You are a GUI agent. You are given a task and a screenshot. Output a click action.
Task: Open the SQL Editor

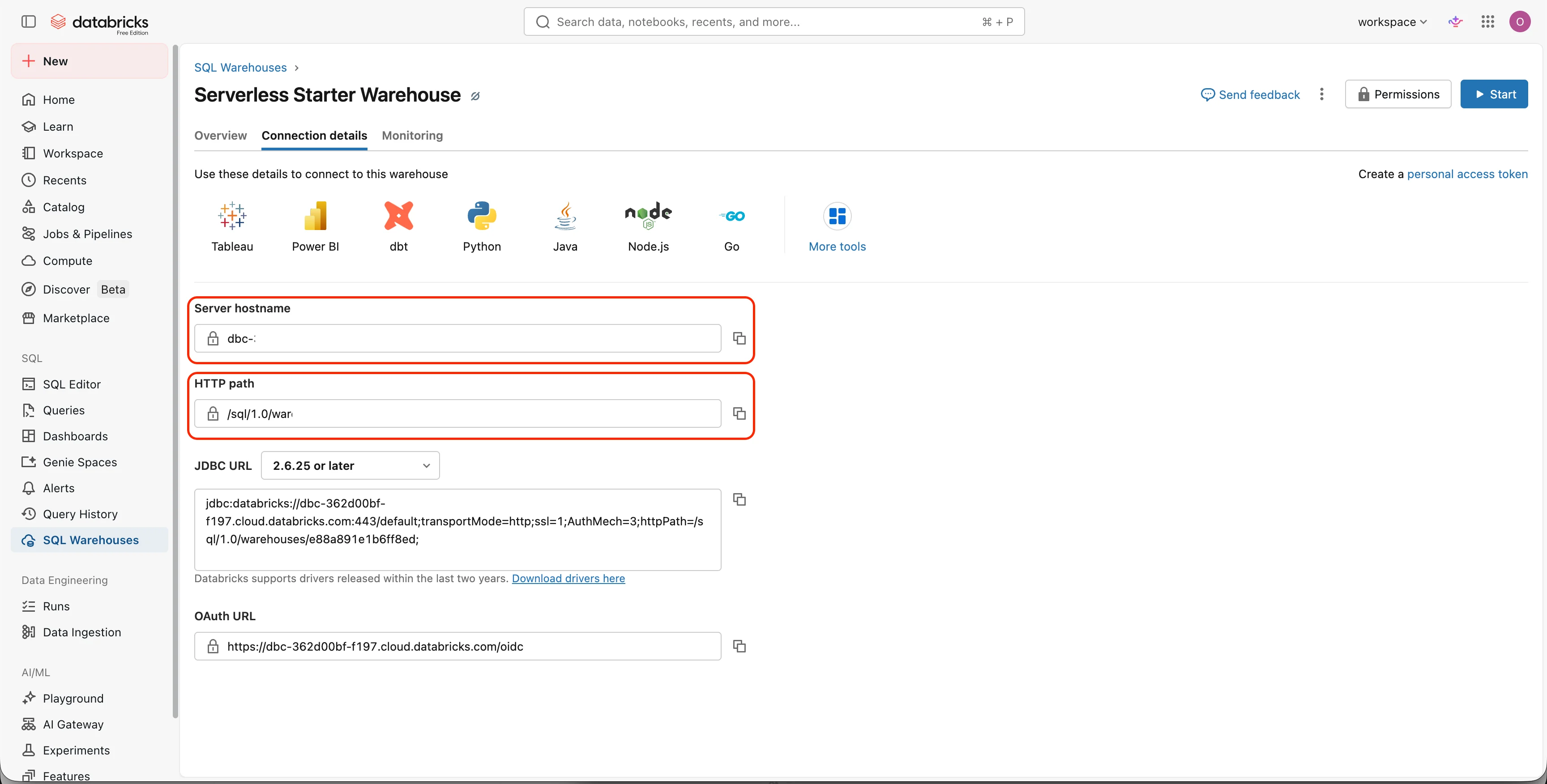point(89,384)
